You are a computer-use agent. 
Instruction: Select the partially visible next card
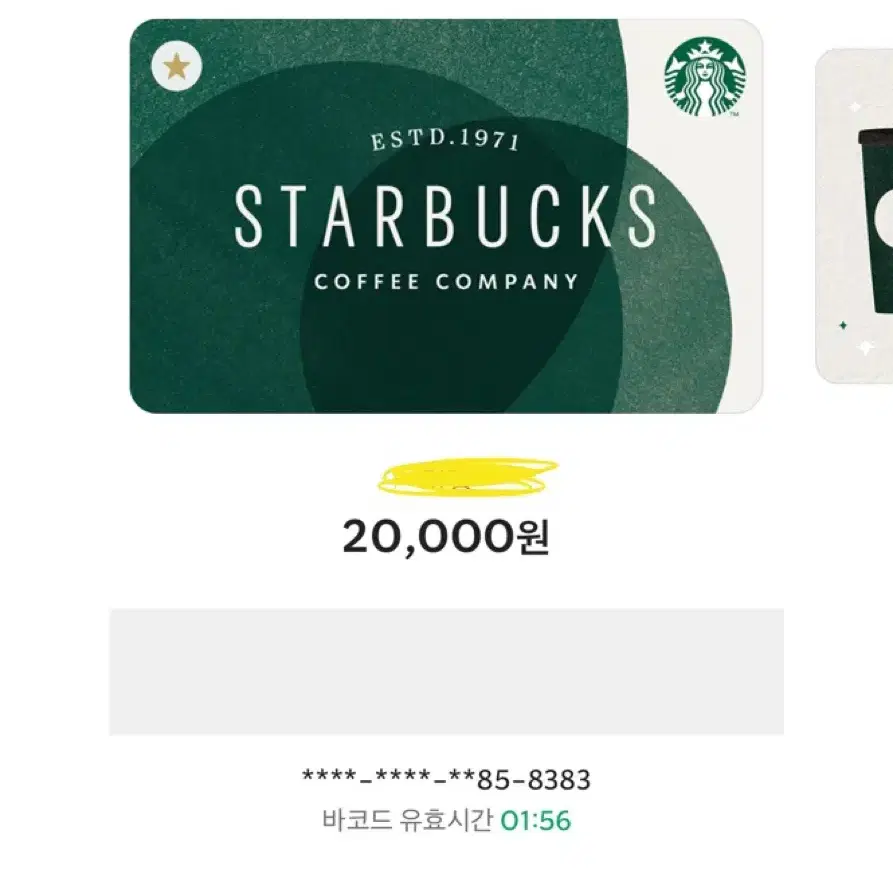(854, 216)
